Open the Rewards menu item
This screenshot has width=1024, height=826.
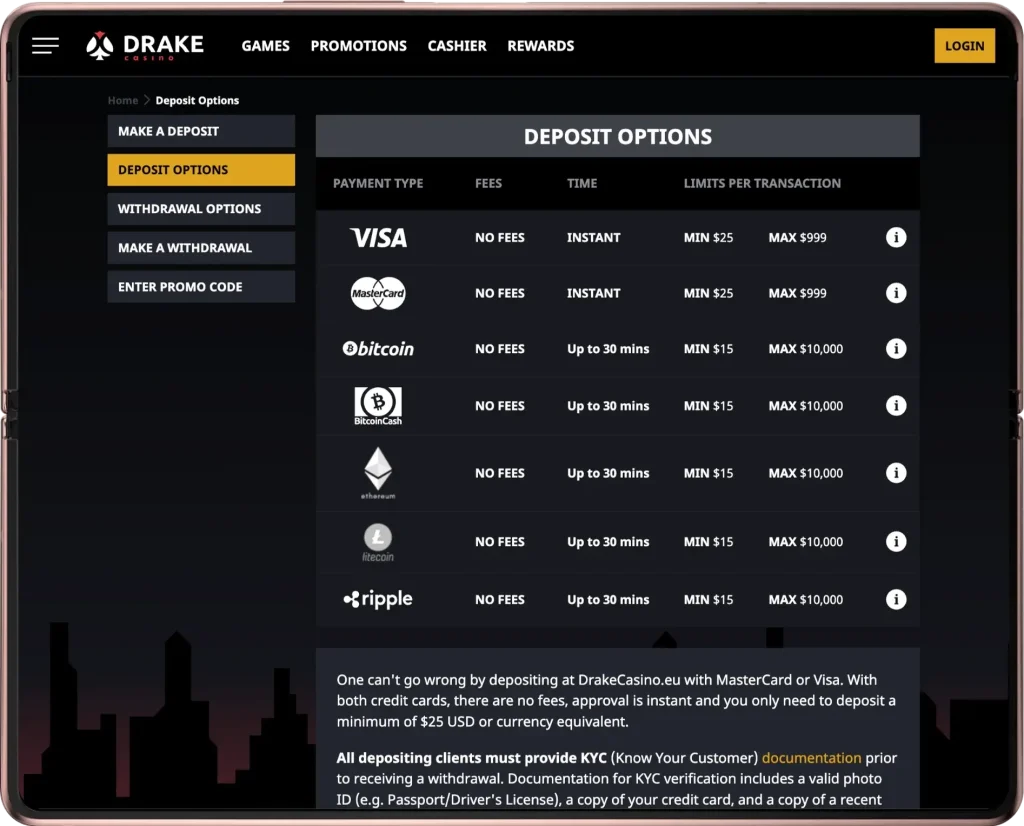[x=541, y=46]
